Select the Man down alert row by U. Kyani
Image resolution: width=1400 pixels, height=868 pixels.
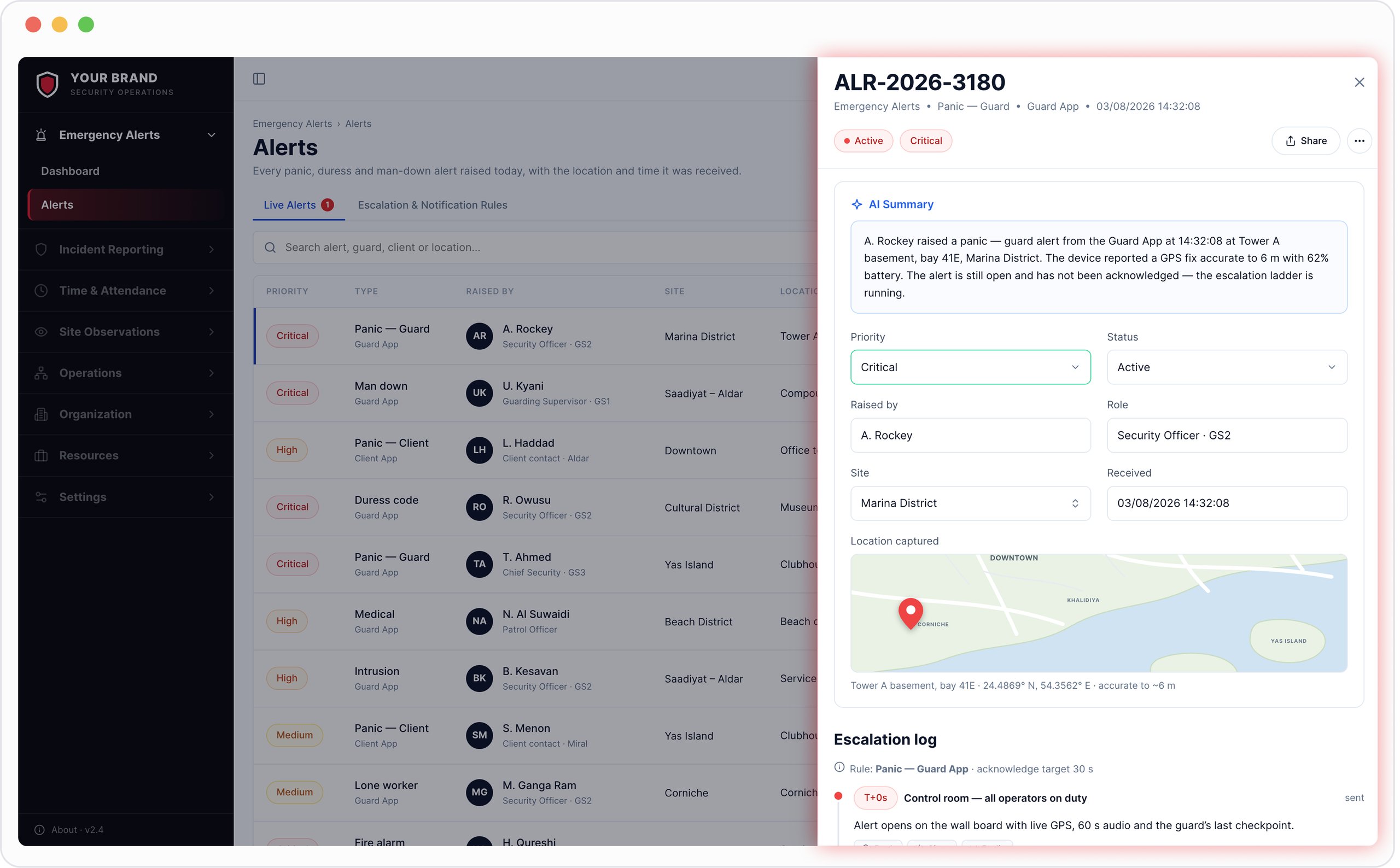[x=535, y=393]
